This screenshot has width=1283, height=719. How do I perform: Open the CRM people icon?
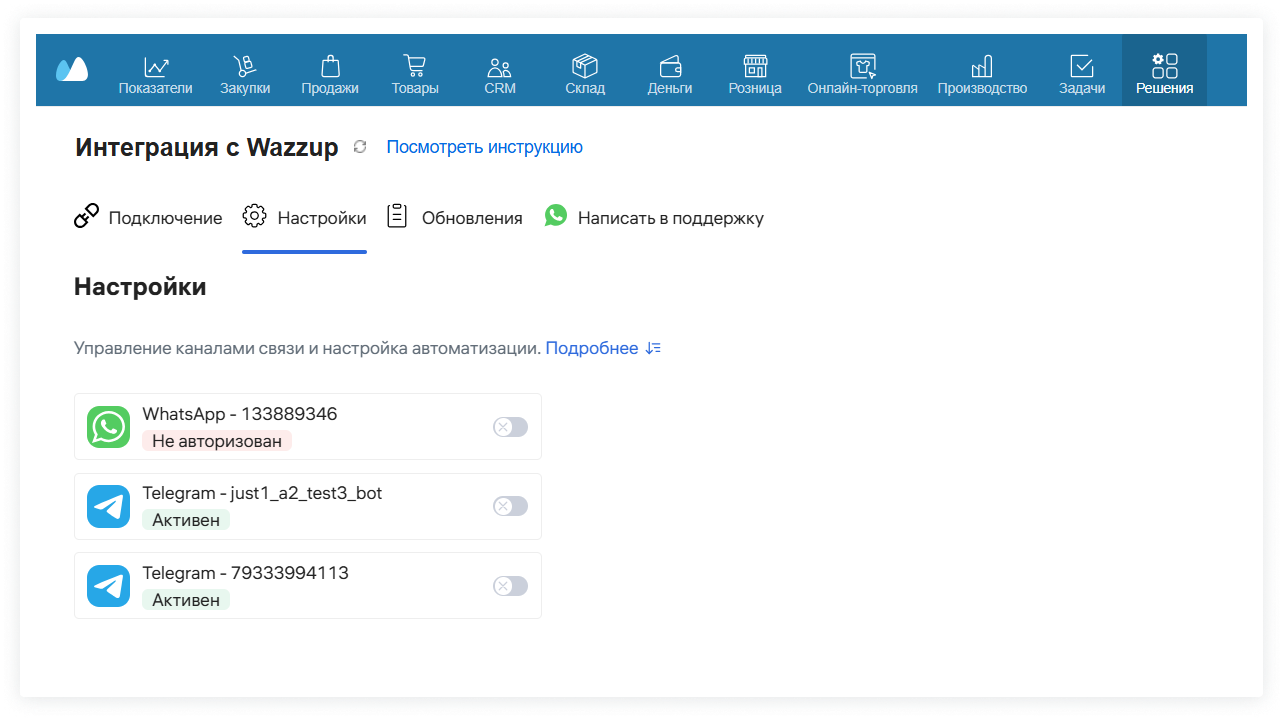[499, 67]
